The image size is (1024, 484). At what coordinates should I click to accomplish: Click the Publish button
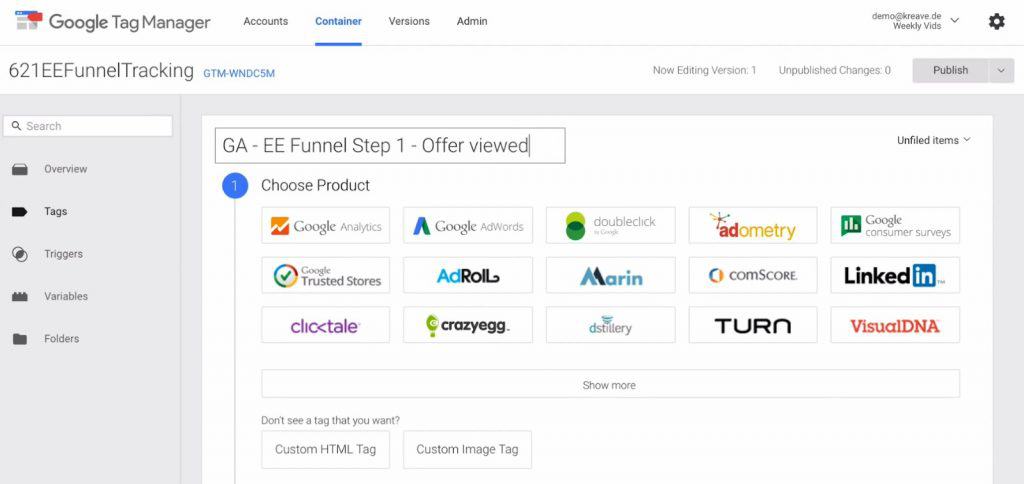click(950, 71)
